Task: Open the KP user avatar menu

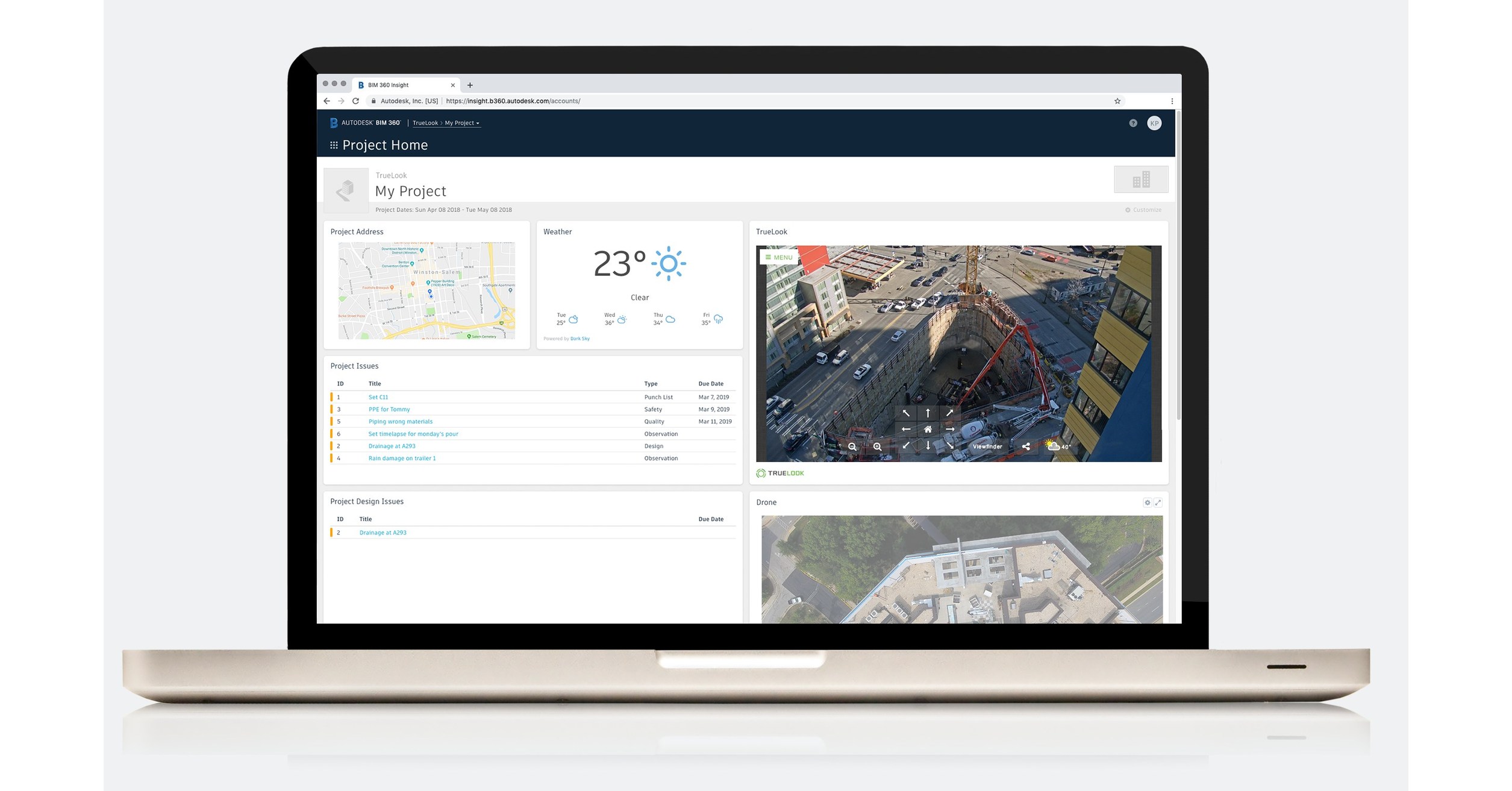Action: (1154, 123)
